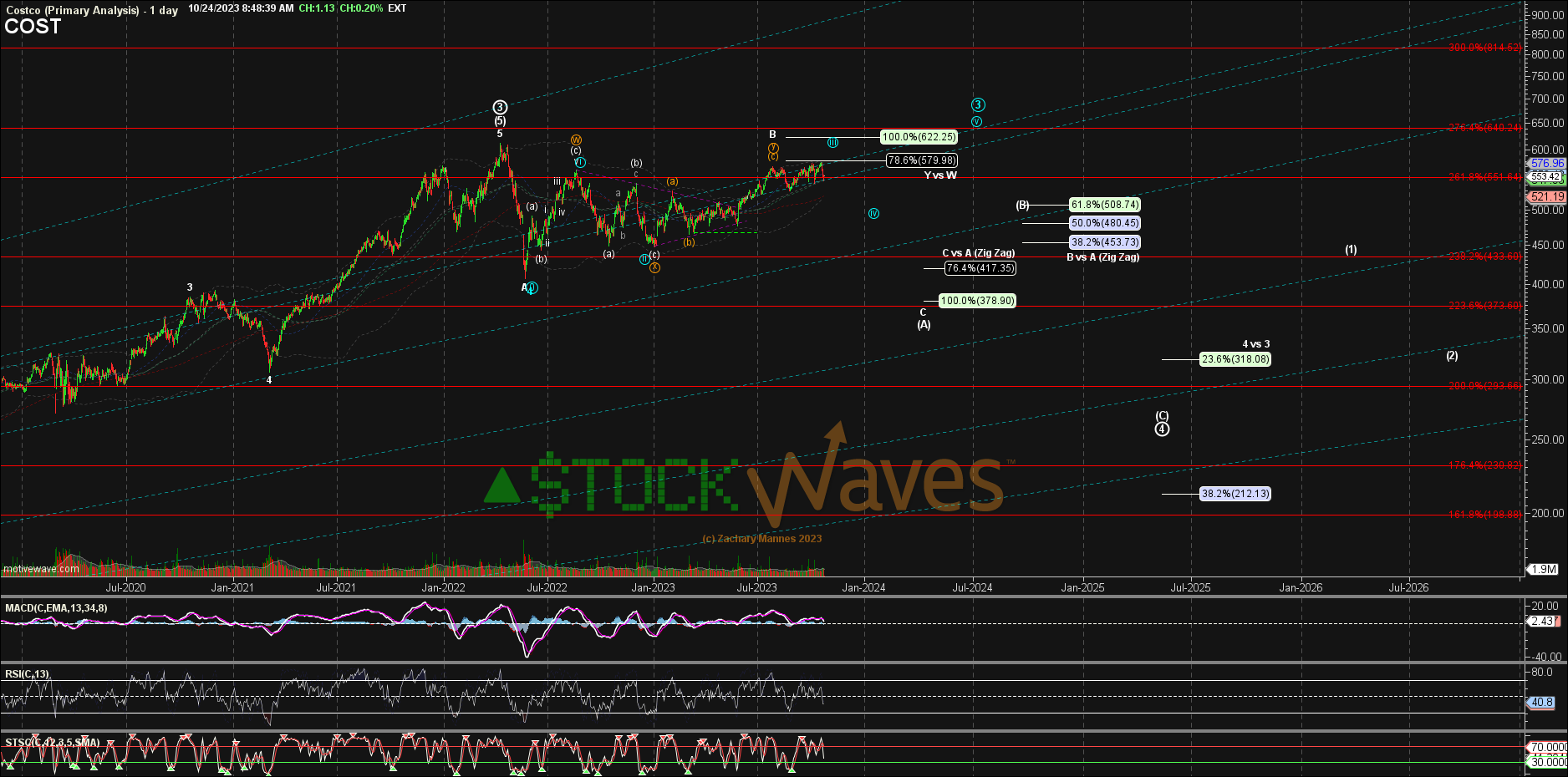Select the 100.0%(378.90) extension label

point(978,301)
